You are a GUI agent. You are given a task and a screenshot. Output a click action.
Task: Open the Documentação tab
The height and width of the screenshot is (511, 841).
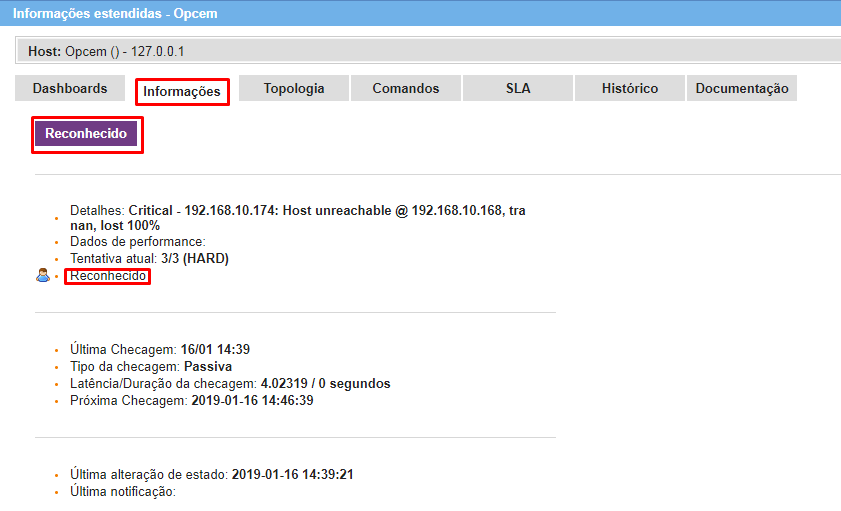pyautogui.click(x=742, y=89)
